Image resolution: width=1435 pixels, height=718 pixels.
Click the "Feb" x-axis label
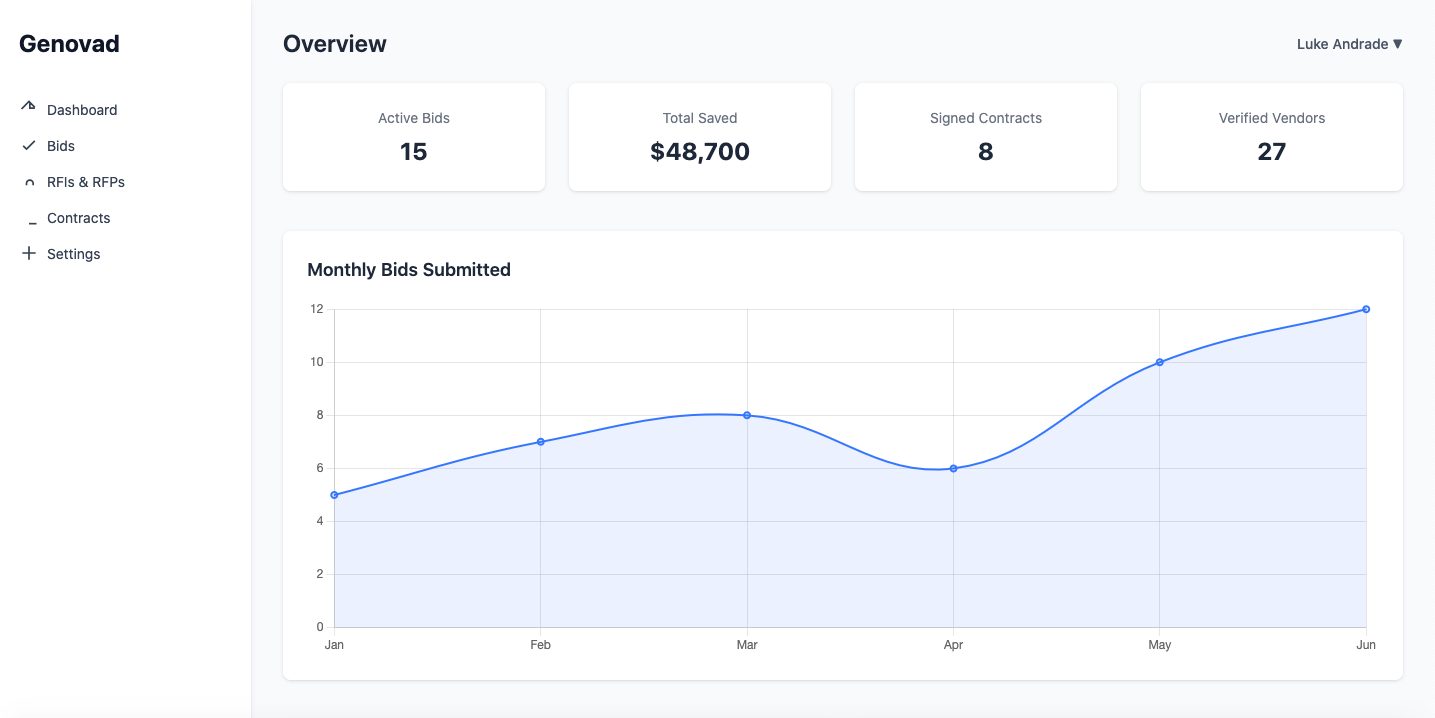[541, 645]
